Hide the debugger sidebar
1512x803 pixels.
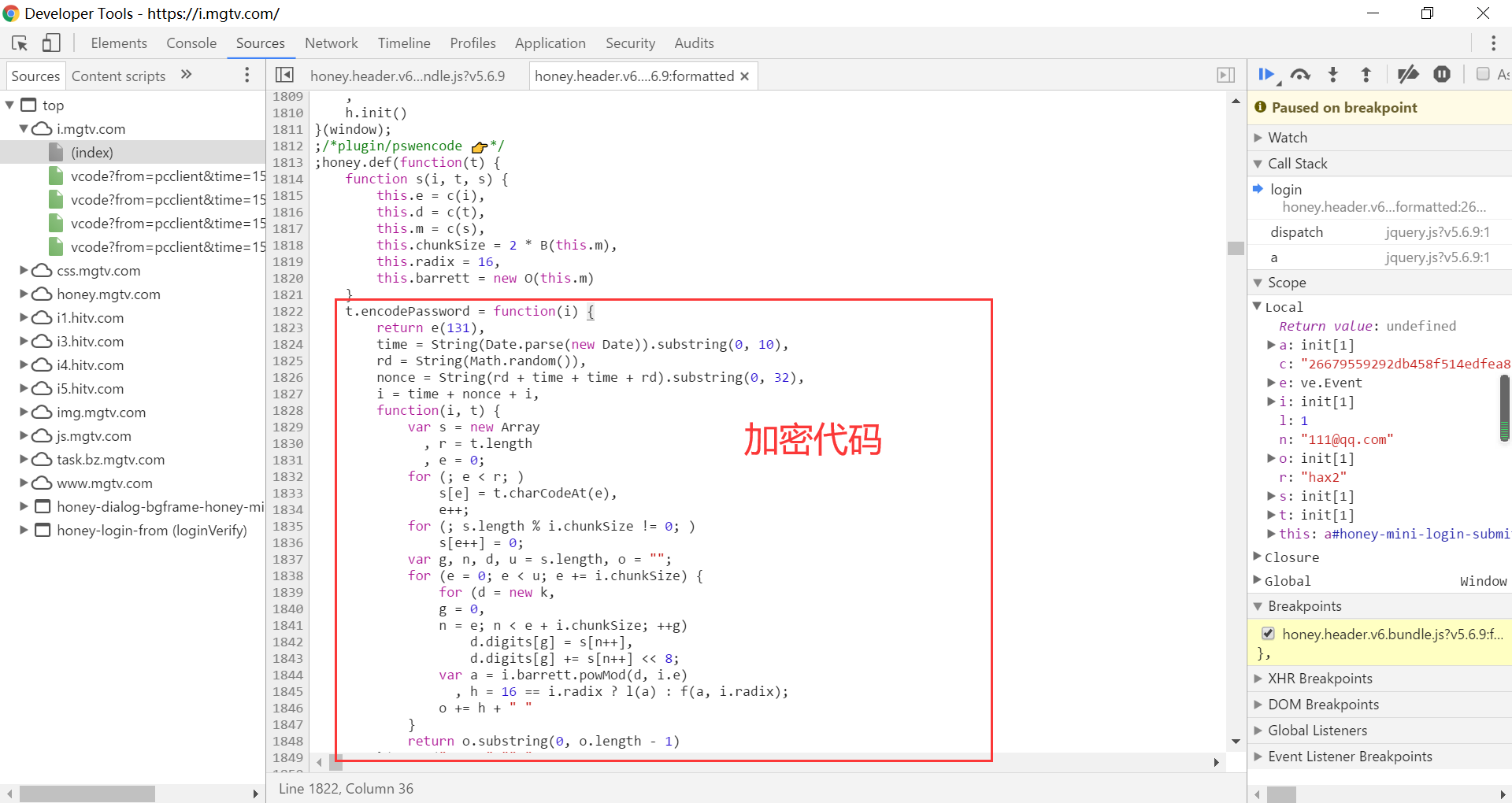[x=1226, y=75]
